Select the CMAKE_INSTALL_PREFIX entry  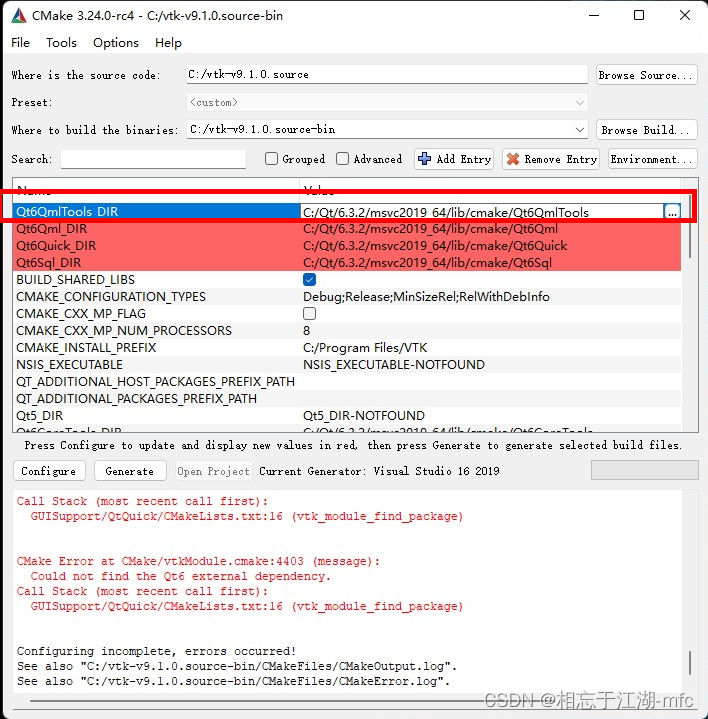(x=86, y=348)
